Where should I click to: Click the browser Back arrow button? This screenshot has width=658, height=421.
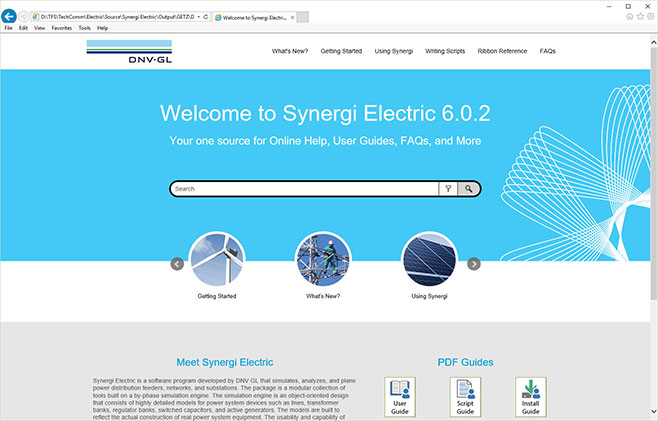pos(9,16)
